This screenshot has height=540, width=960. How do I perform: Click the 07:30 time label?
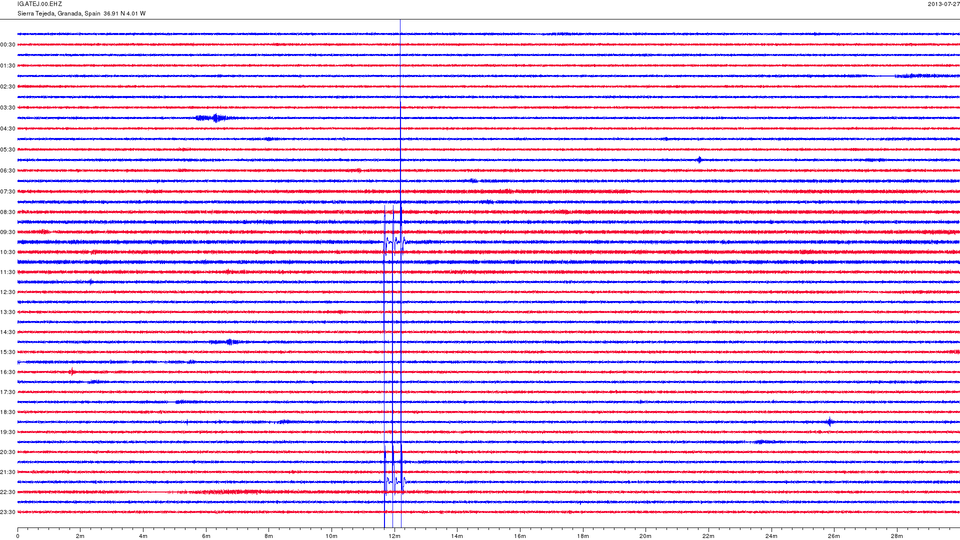coord(8,192)
